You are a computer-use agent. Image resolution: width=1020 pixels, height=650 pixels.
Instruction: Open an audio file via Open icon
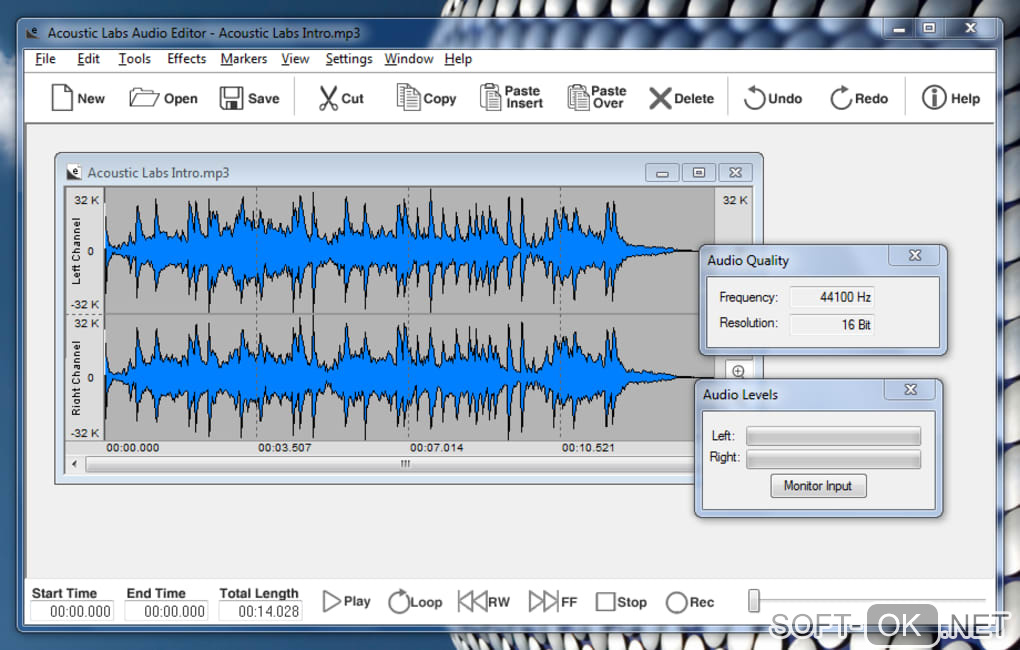(x=145, y=98)
